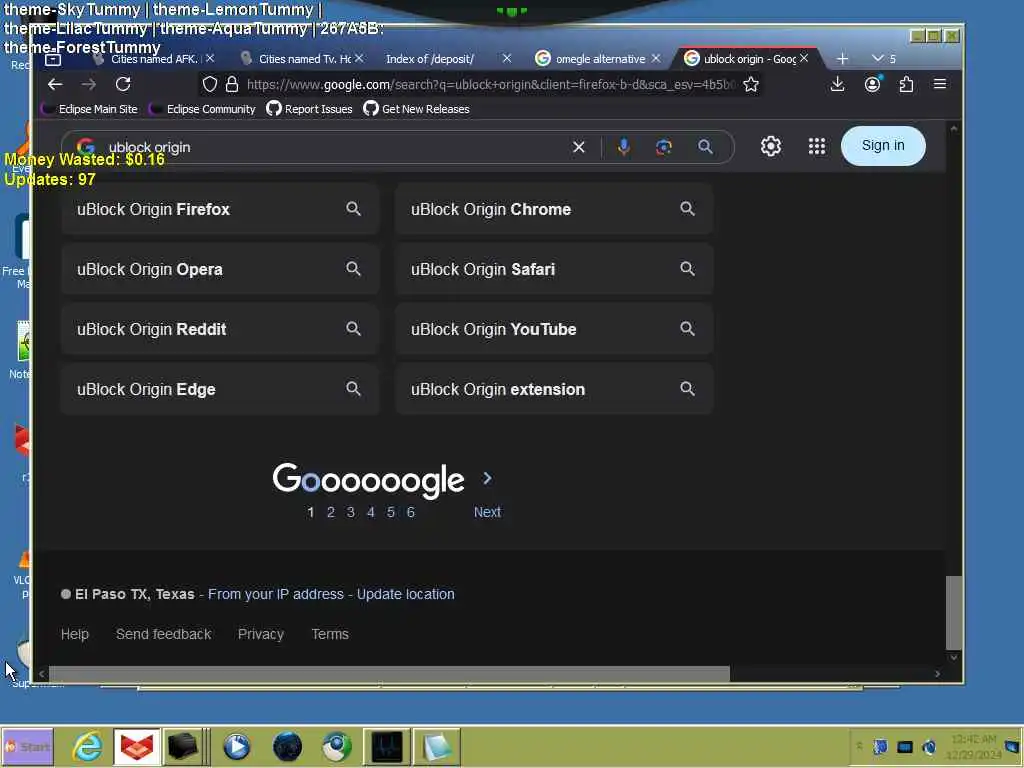The height and width of the screenshot is (768, 1024).
Task: Select the uBlock Origin YouTube suggestion
Action: coord(554,329)
